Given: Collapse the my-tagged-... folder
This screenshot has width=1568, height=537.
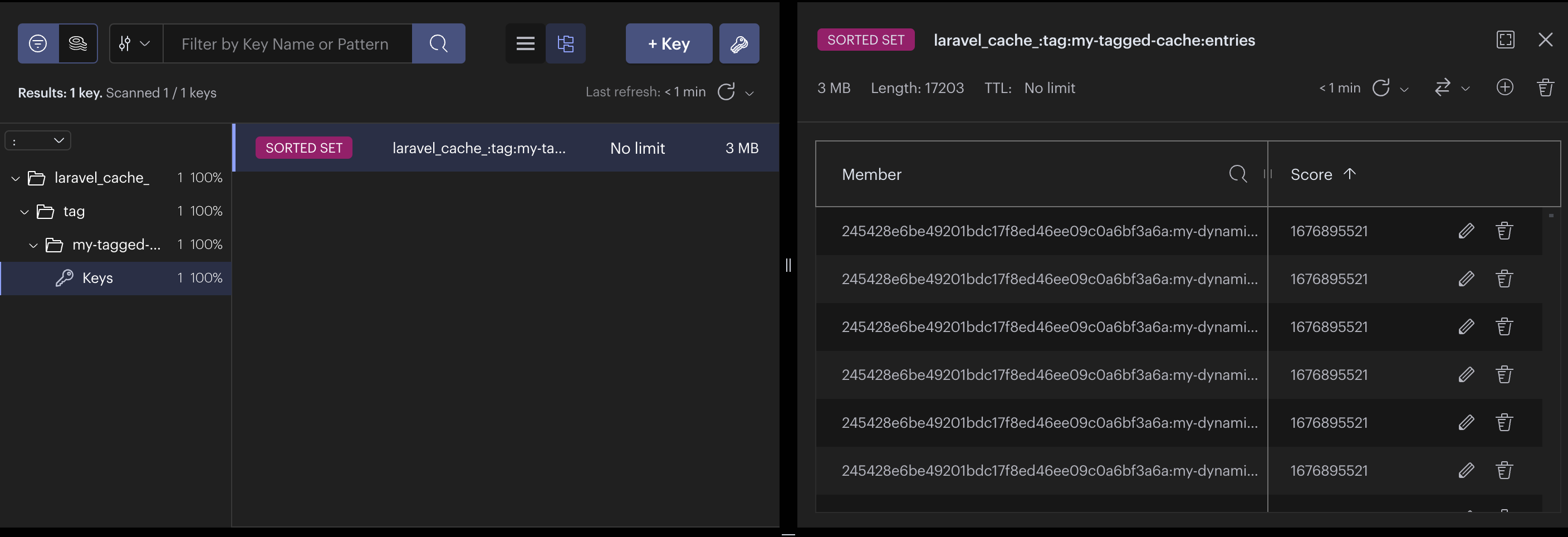Looking at the screenshot, I should coord(33,245).
